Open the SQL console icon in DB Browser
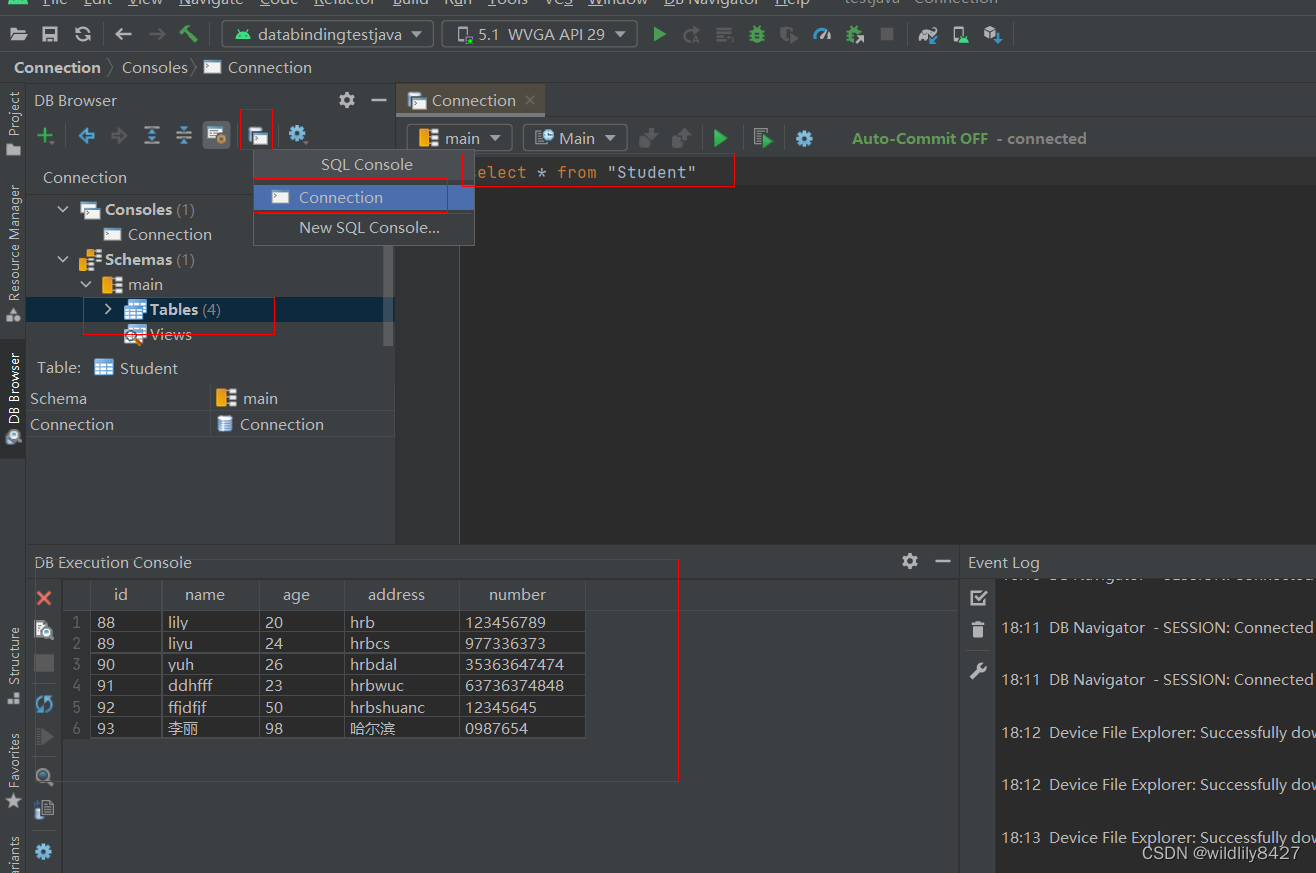This screenshot has height=873, width=1316. tap(258, 135)
